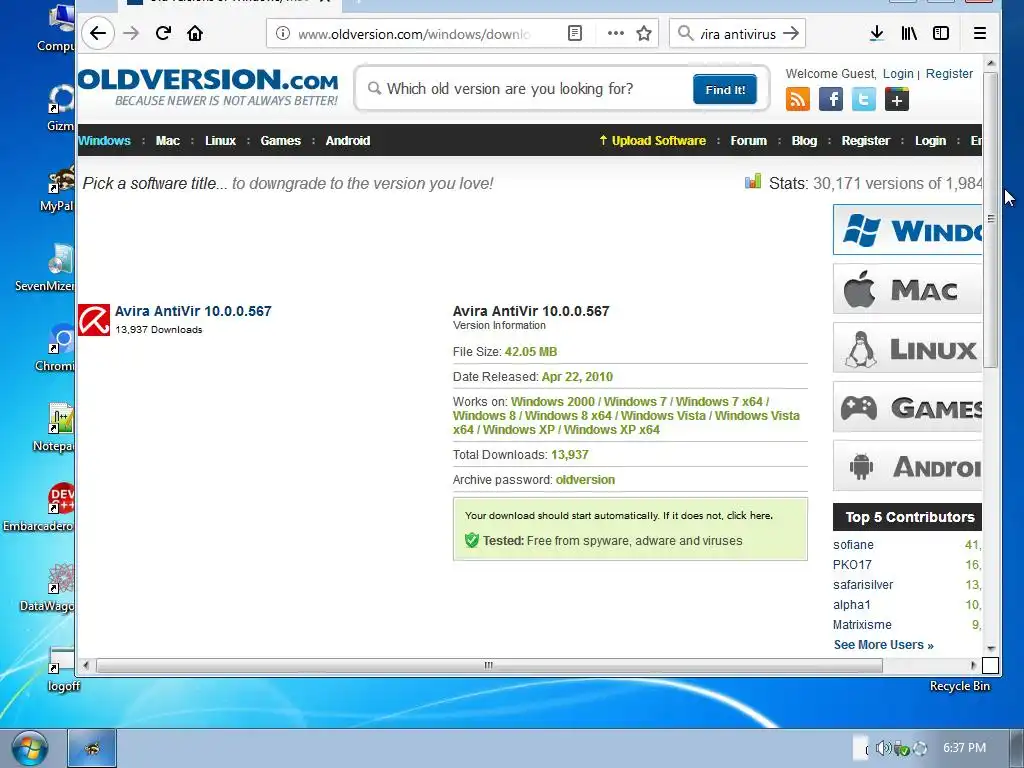Open the volume speaker tray icon
Screen dimensions: 1024x768
(882, 748)
